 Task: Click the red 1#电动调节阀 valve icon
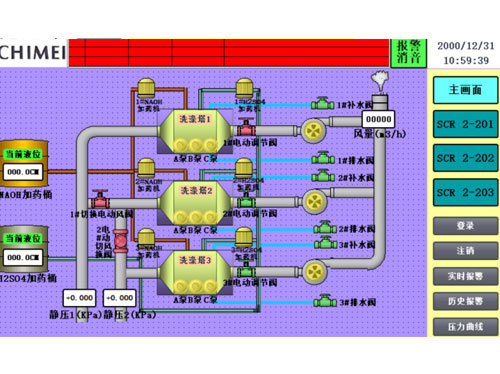246,127
